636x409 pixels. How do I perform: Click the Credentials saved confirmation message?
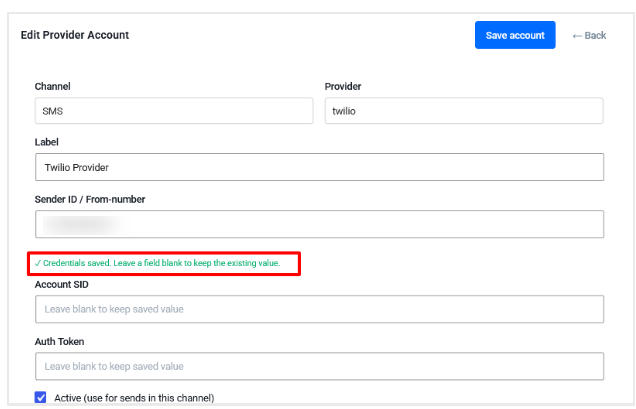coord(157,263)
